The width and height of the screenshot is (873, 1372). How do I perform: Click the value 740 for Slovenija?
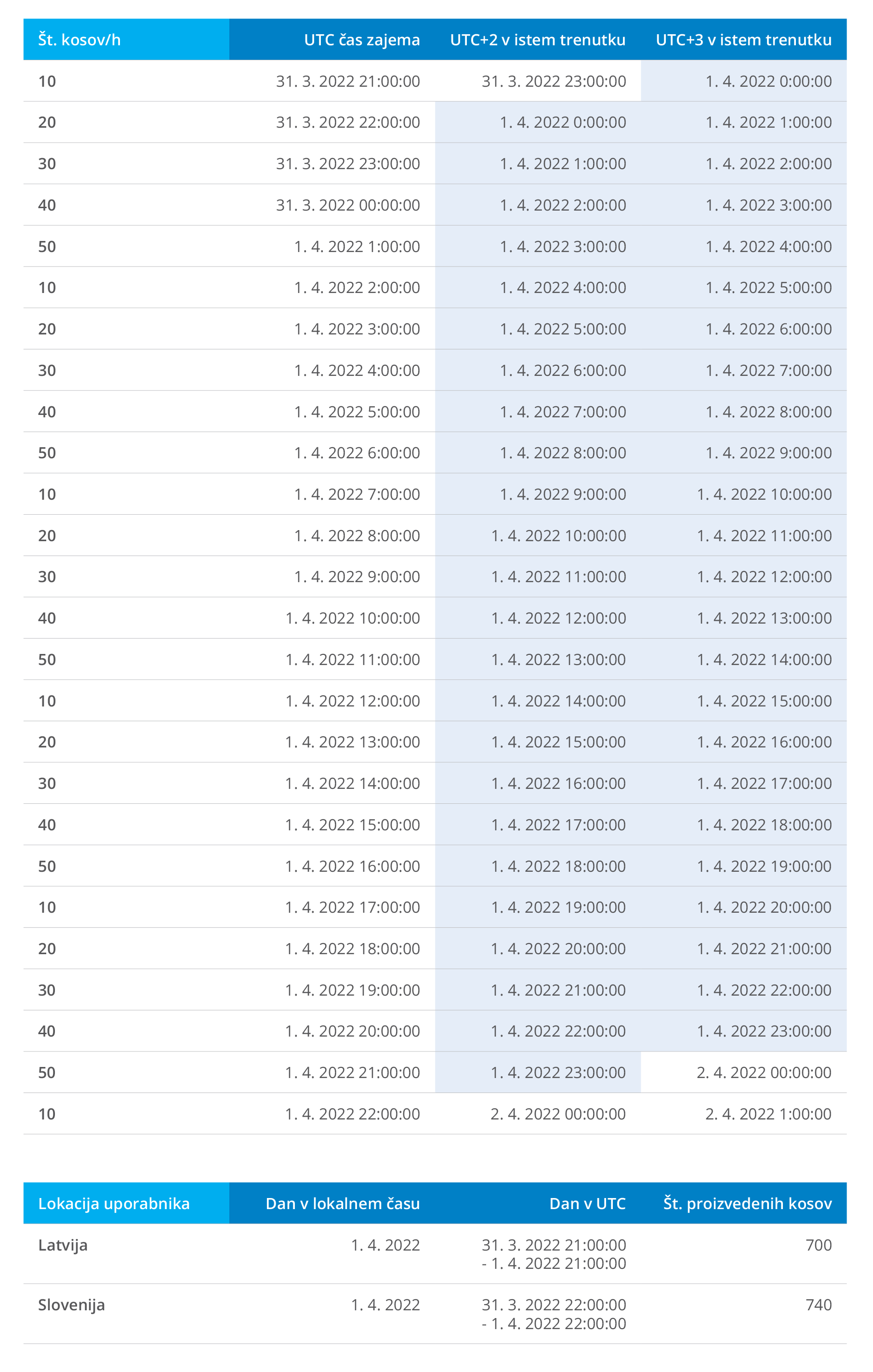pos(819,1305)
